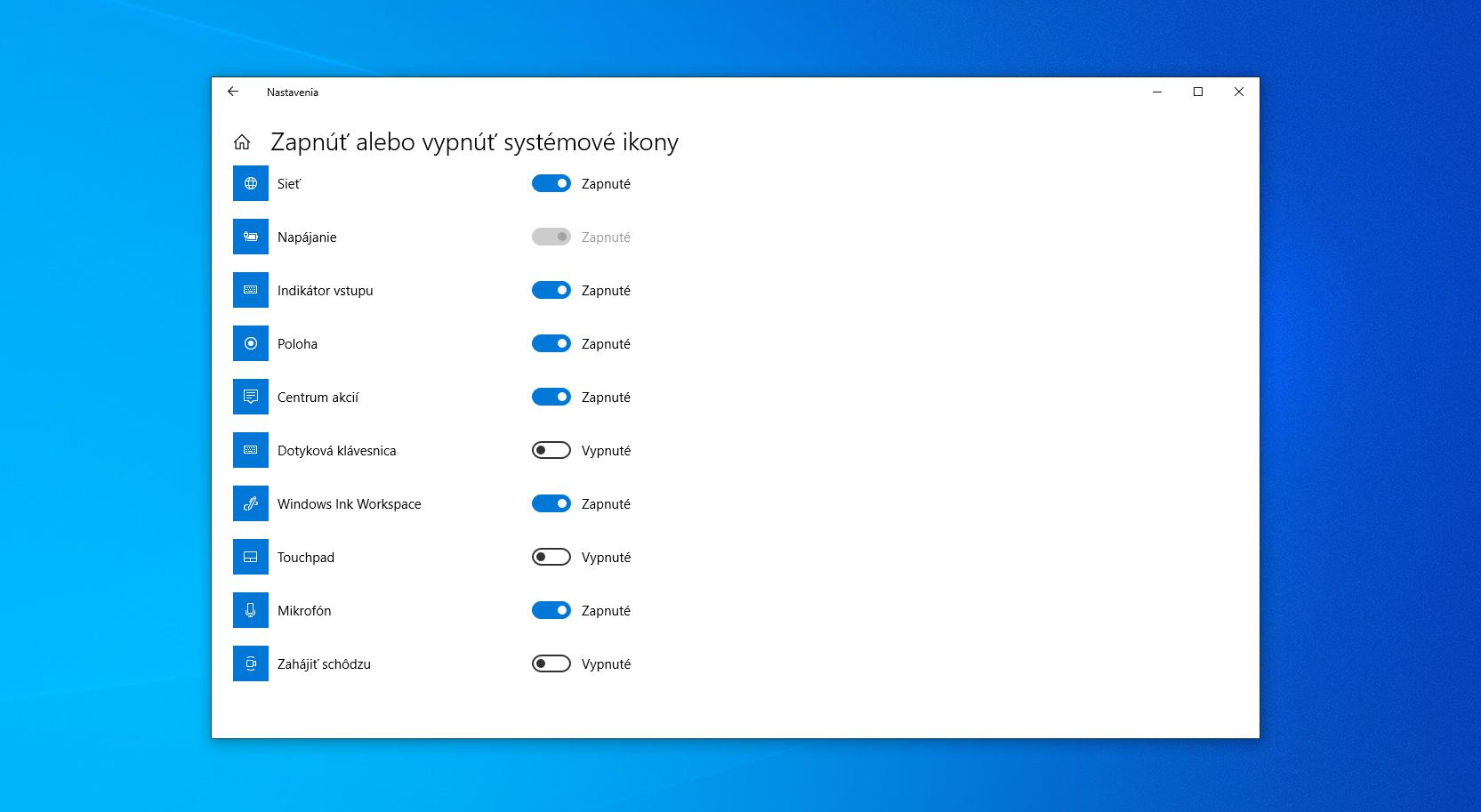Click the Poloha label
The height and width of the screenshot is (812, 1481).
click(297, 344)
